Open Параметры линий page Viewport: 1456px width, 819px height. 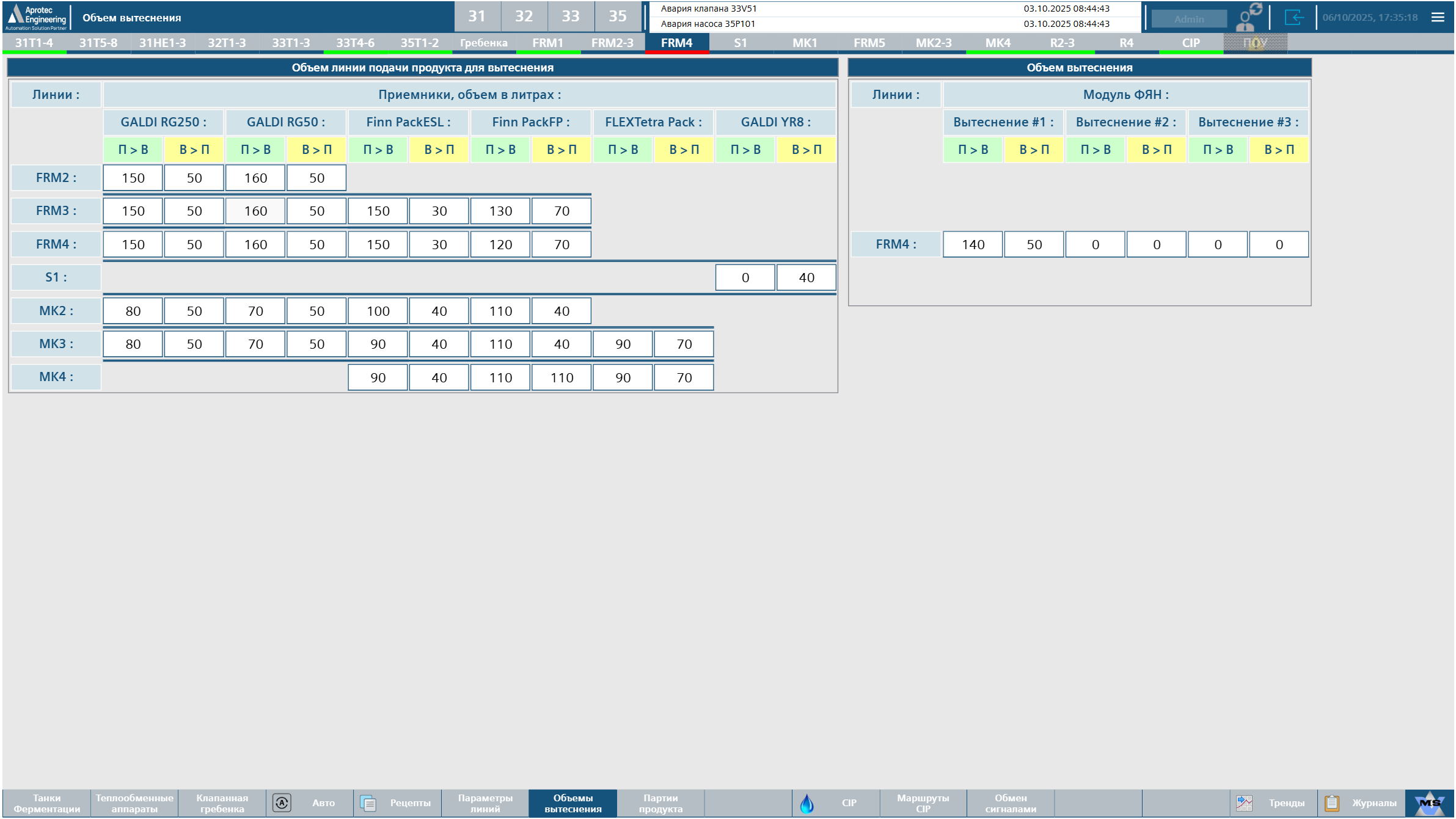point(485,803)
